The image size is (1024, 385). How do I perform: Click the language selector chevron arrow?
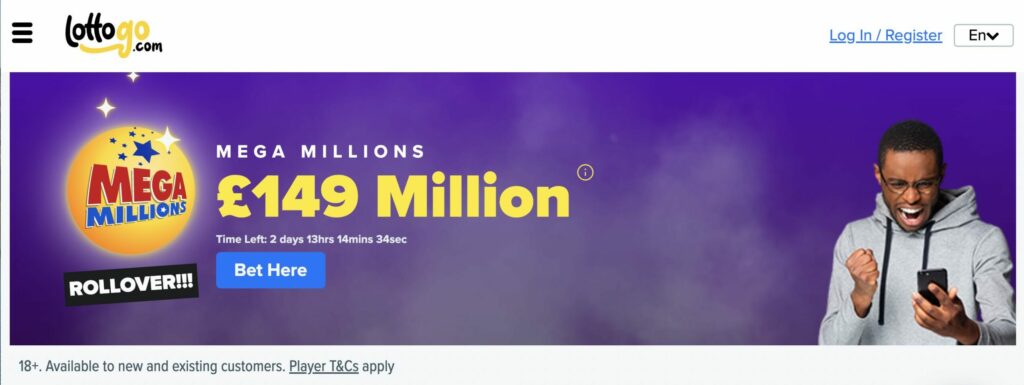pyautogui.click(x=993, y=37)
